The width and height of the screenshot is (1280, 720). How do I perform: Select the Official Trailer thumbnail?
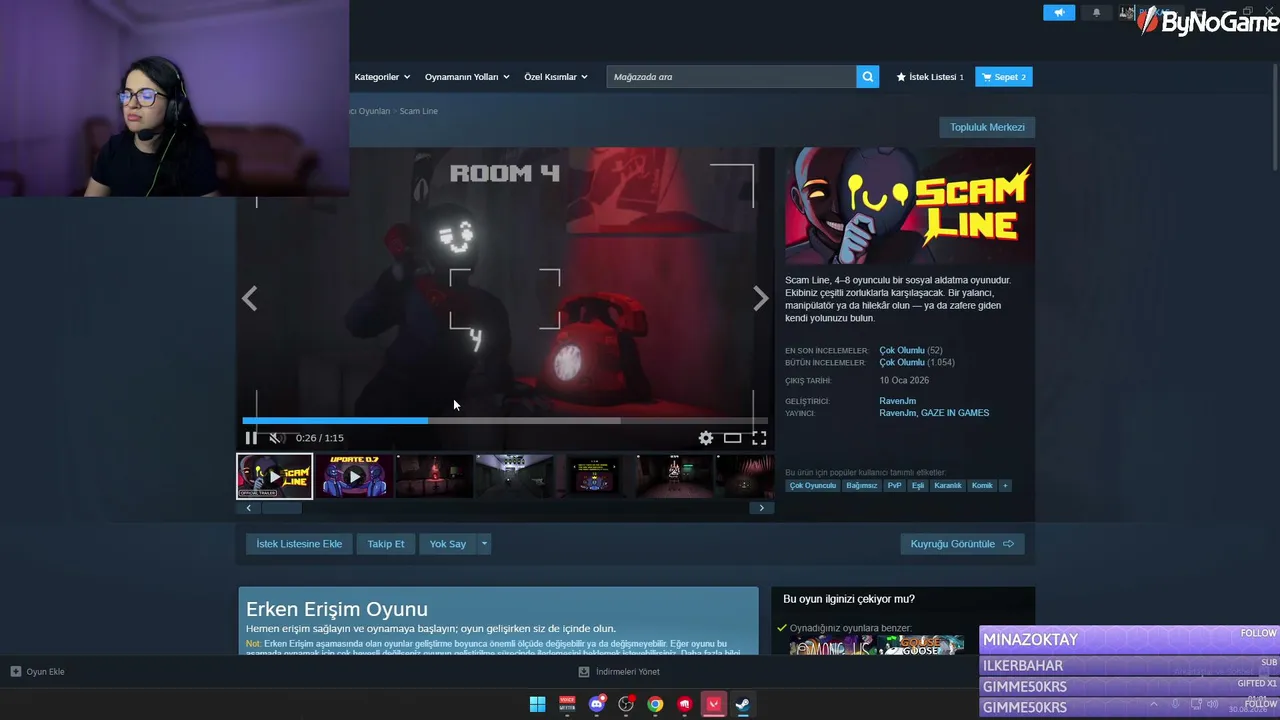[274, 476]
